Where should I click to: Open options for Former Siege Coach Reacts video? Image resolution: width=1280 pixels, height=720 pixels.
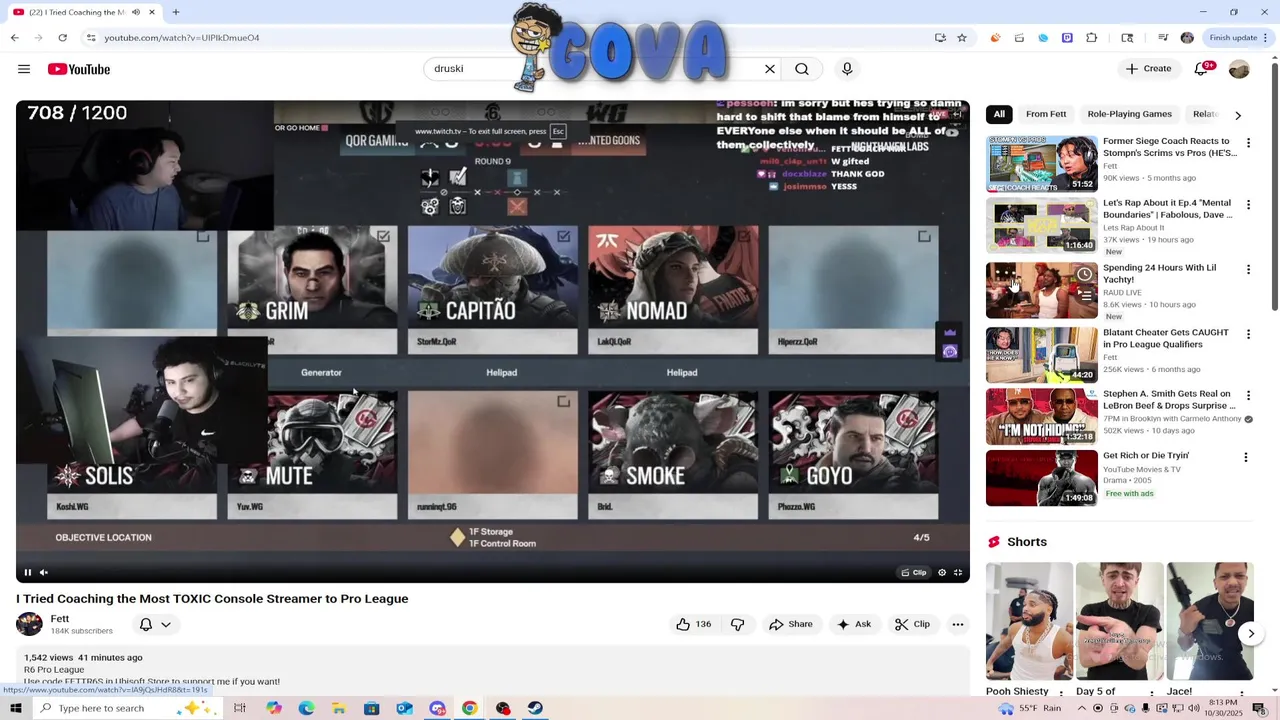coord(1248,143)
